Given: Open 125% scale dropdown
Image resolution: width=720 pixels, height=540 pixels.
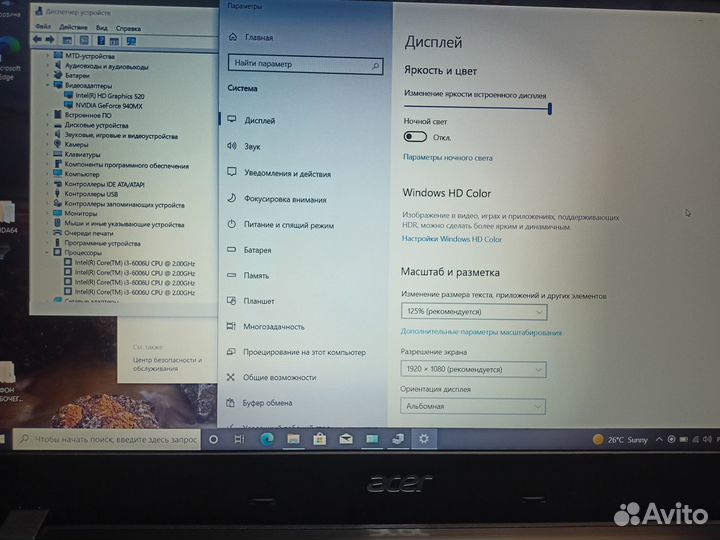Looking at the screenshot, I should (x=474, y=311).
